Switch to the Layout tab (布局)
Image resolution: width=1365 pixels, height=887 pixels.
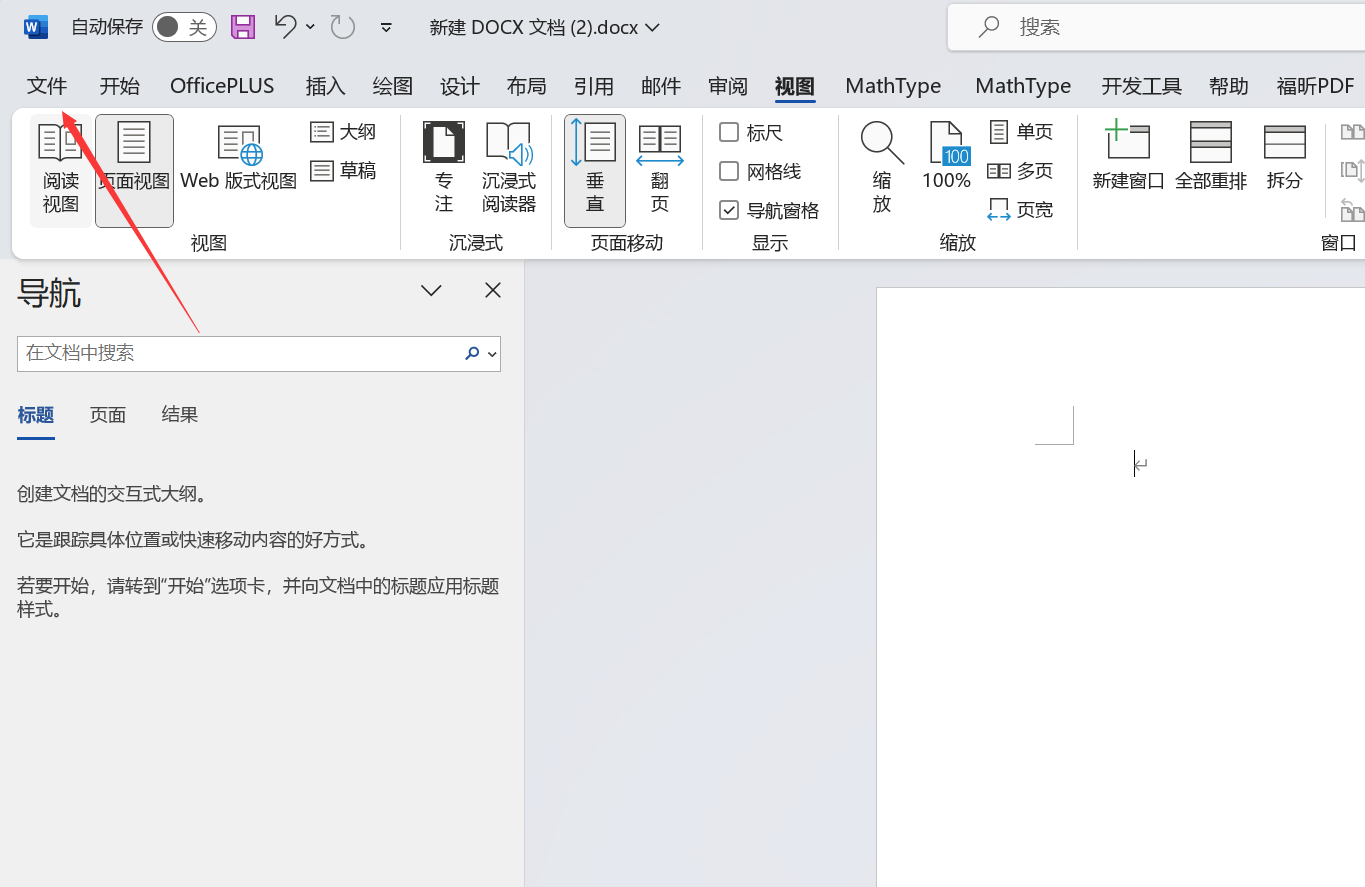click(x=527, y=86)
